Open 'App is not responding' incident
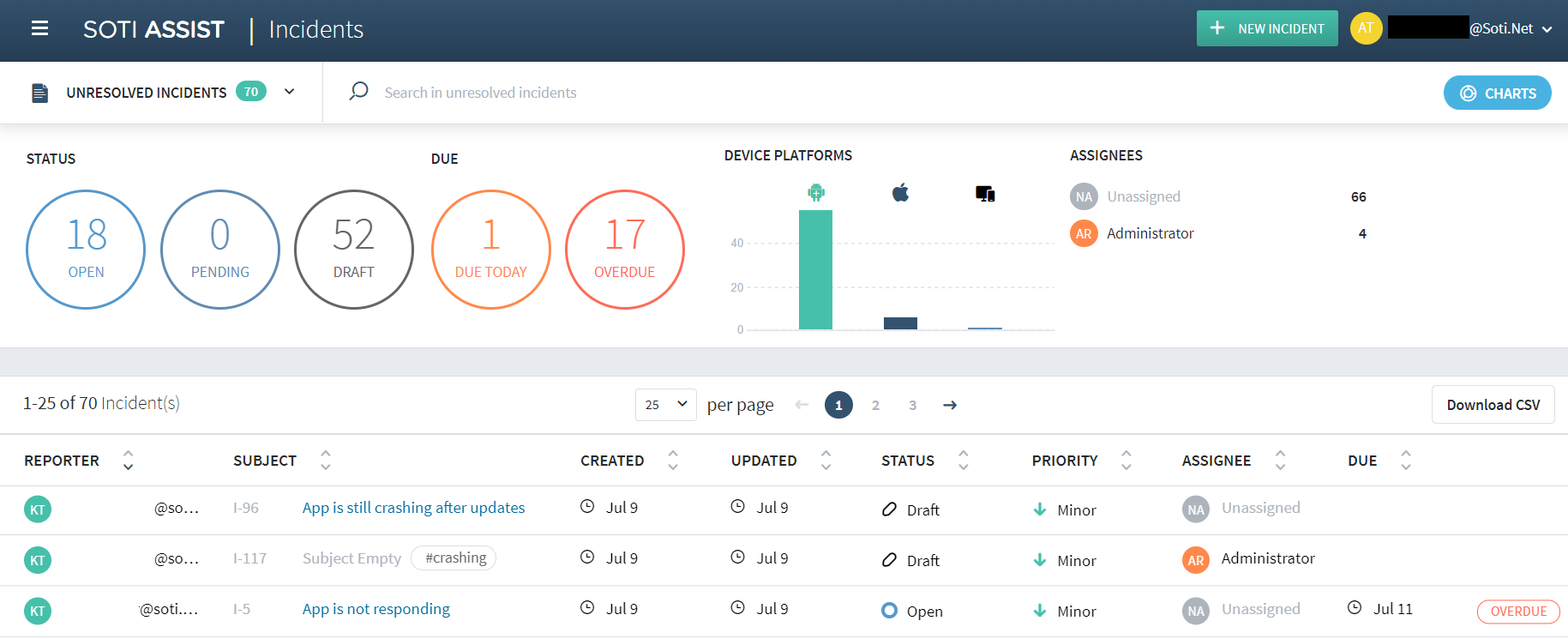Image resolution: width=1568 pixels, height=639 pixels. tap(376, 609)
